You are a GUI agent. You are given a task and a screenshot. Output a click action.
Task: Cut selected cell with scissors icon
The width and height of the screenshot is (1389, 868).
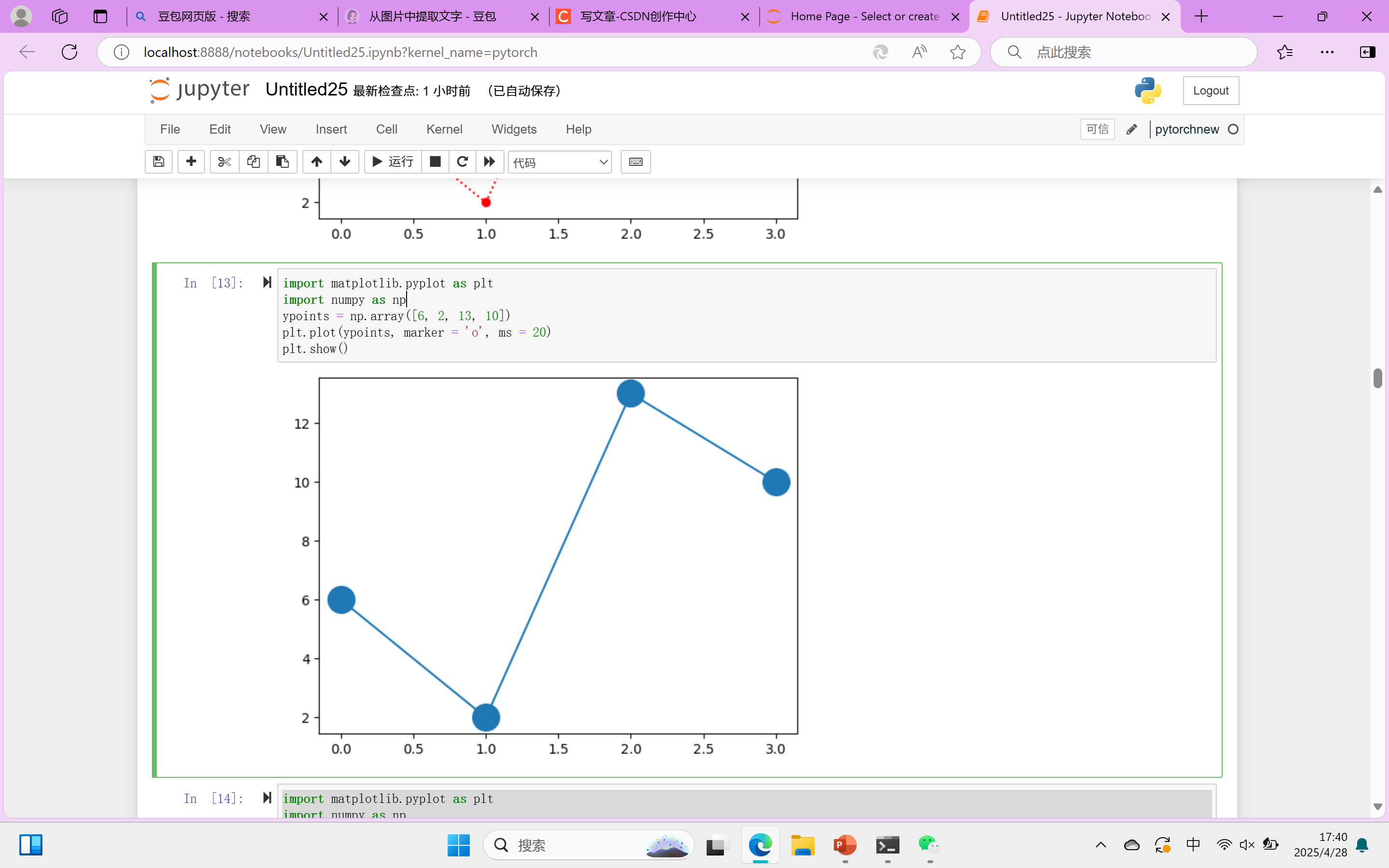click(x=224, y=162)
